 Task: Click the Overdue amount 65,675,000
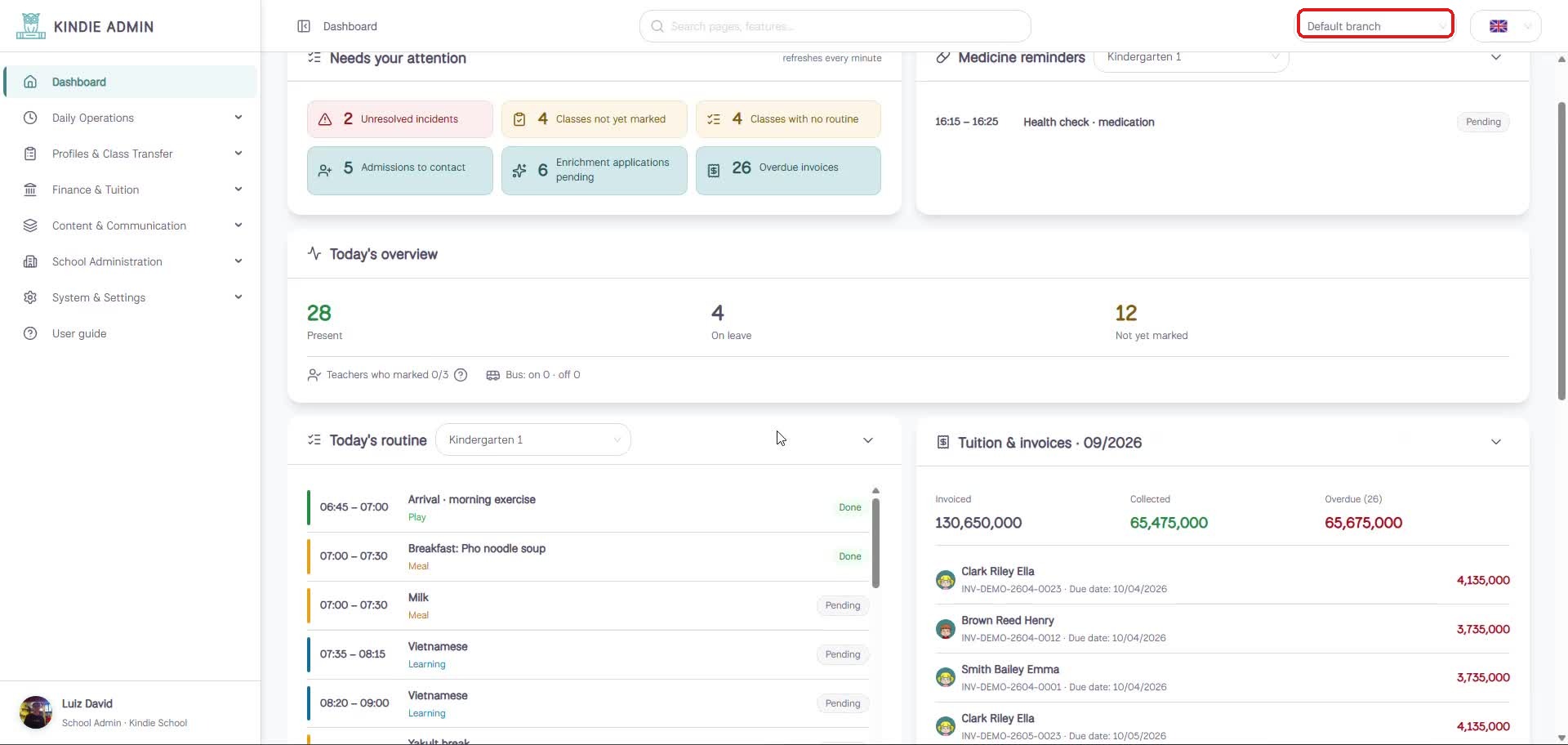coord(1363,523)
